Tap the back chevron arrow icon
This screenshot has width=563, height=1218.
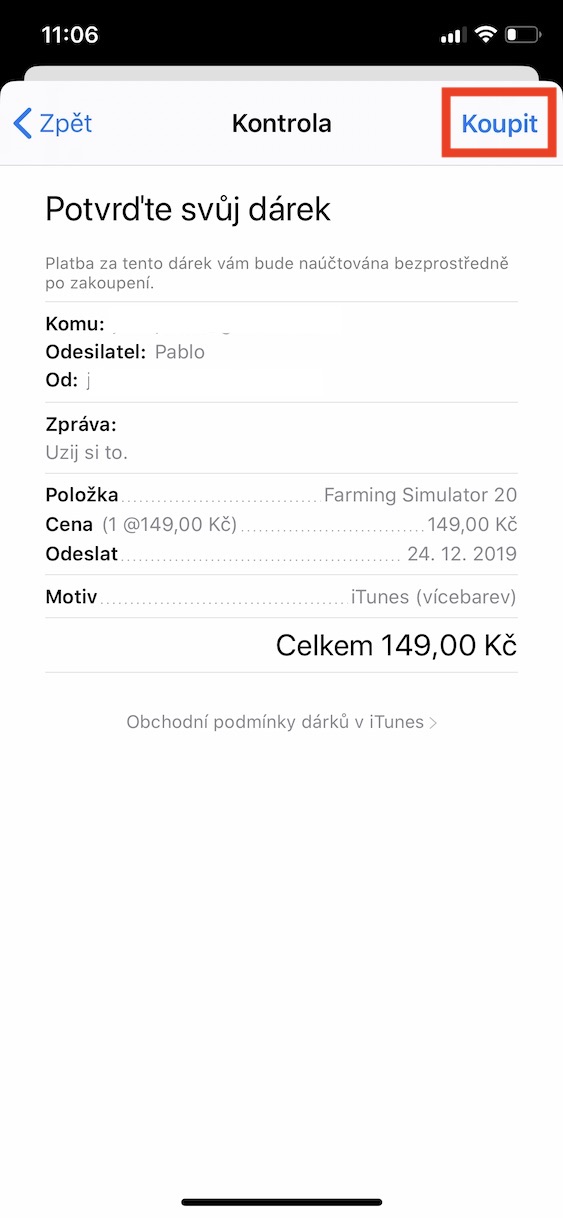coord(22,123)
